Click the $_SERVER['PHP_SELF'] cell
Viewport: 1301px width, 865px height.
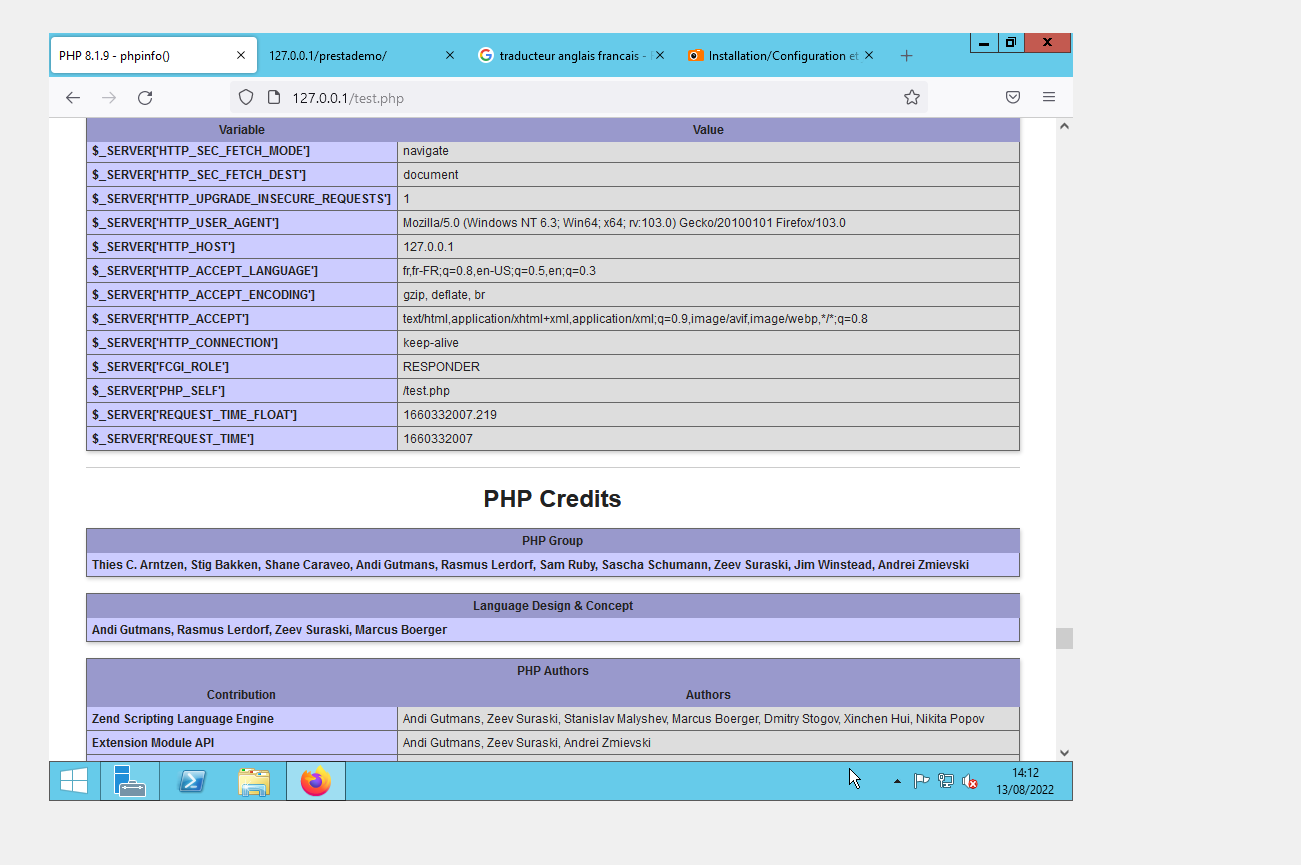pos(242,391)
